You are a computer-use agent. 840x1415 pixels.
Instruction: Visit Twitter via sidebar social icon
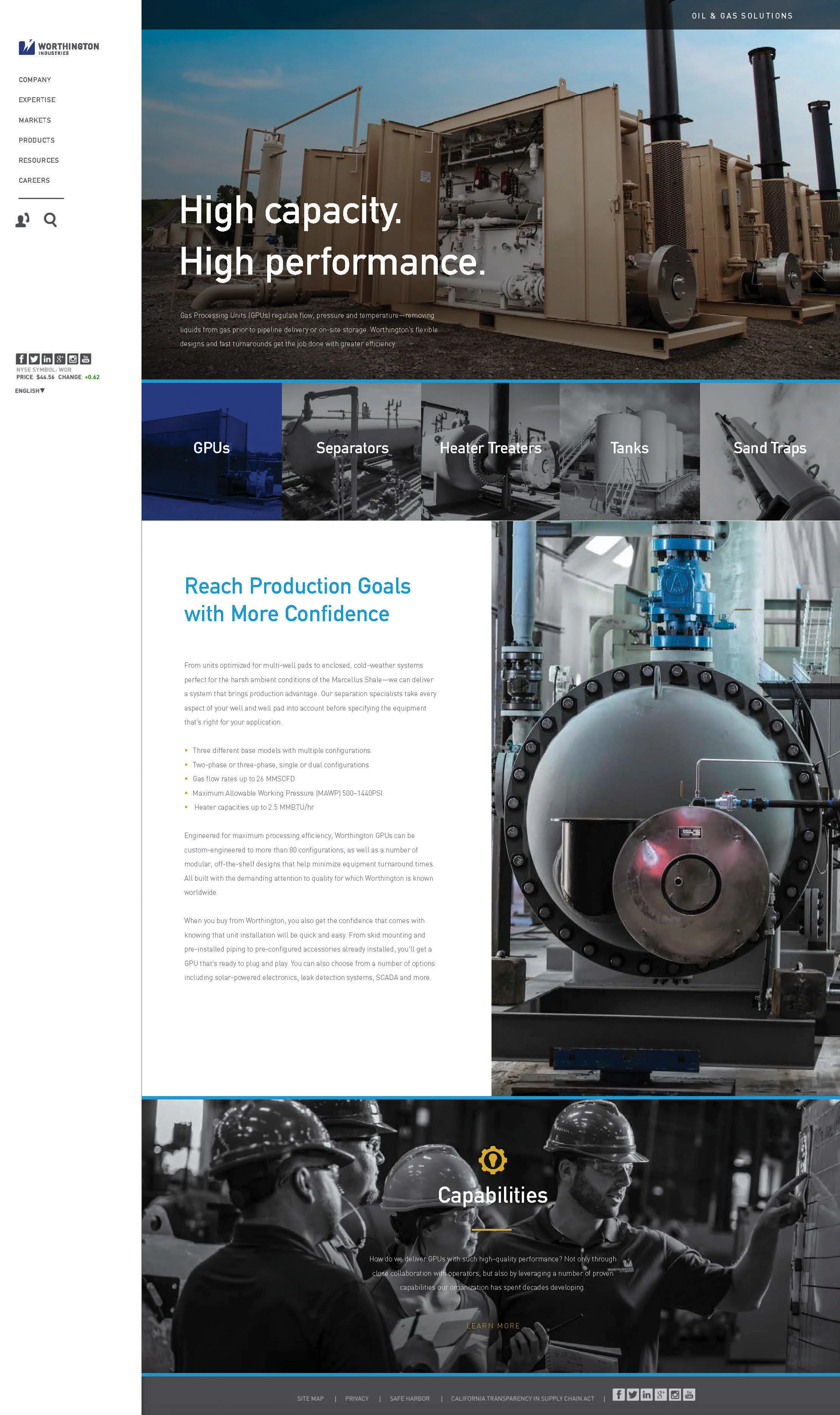pos(34,359)
